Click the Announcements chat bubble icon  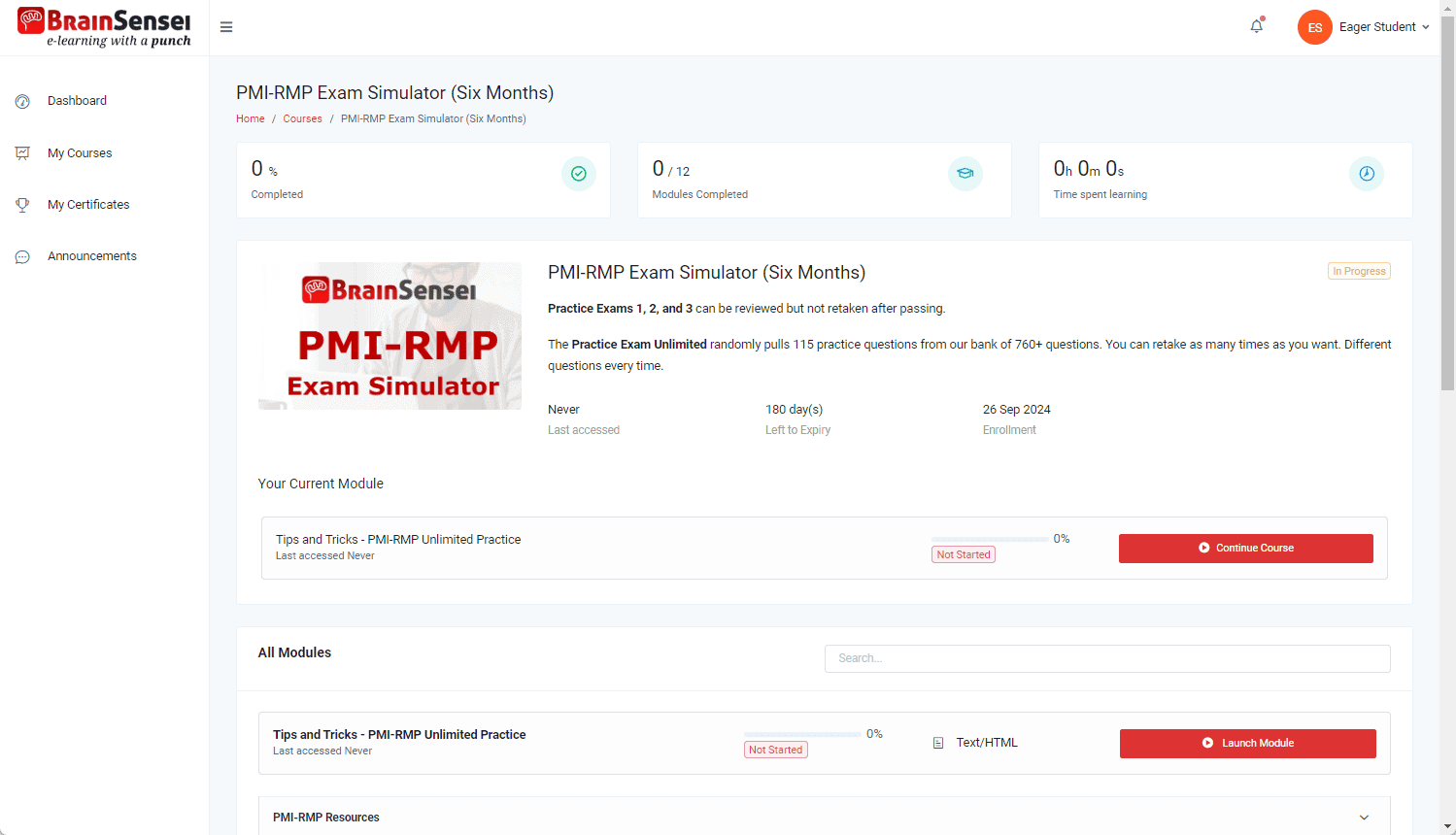click(x=22, y=256)
